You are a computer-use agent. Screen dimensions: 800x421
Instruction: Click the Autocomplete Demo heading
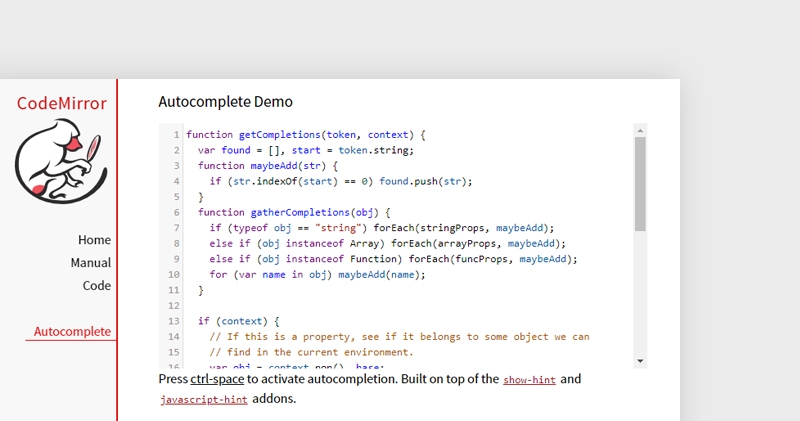[226, 102]
